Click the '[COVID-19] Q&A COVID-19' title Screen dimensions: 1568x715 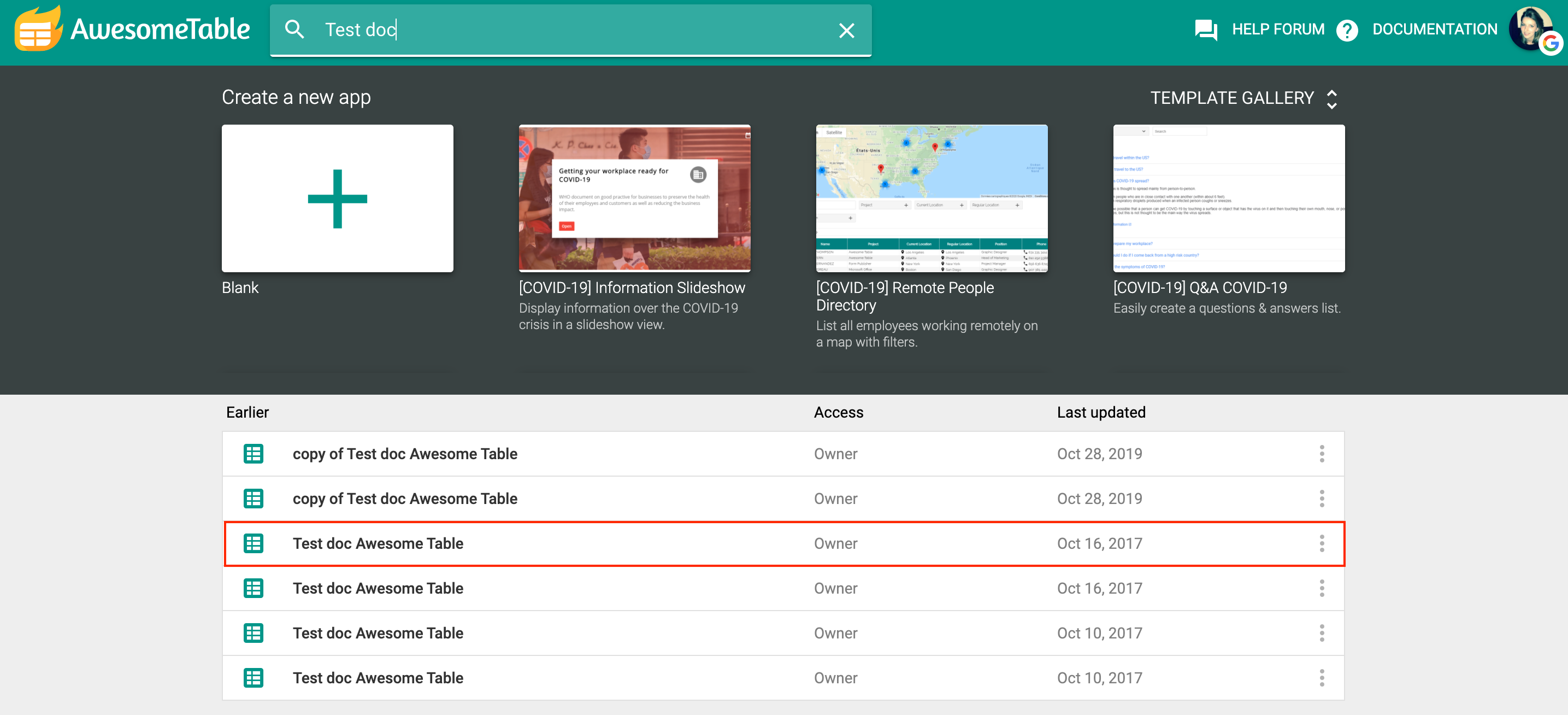pyautogui.click(x=1200, y=288)
